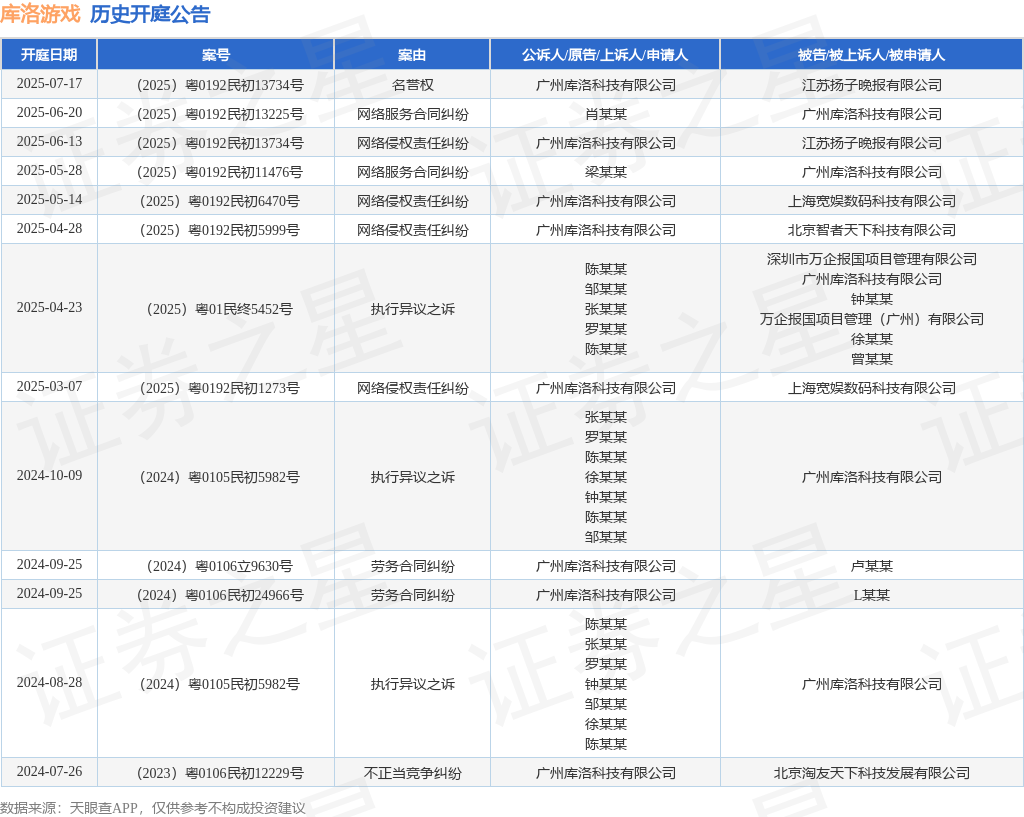Click the date 2024-10-09
The width and height of the screenshot is (1024, 817).
pos(49,475)
